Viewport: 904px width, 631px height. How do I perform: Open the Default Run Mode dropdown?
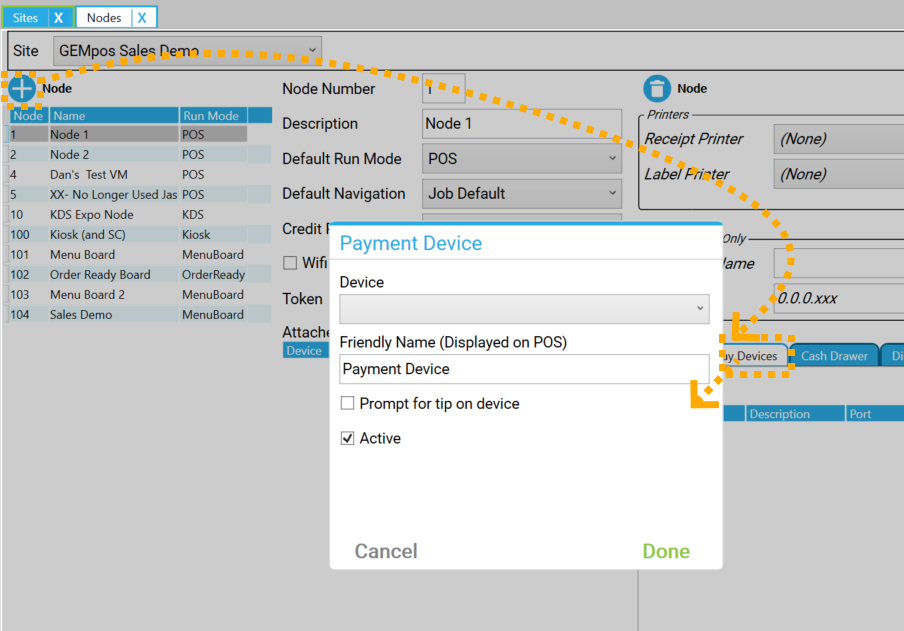pos(521,159)
